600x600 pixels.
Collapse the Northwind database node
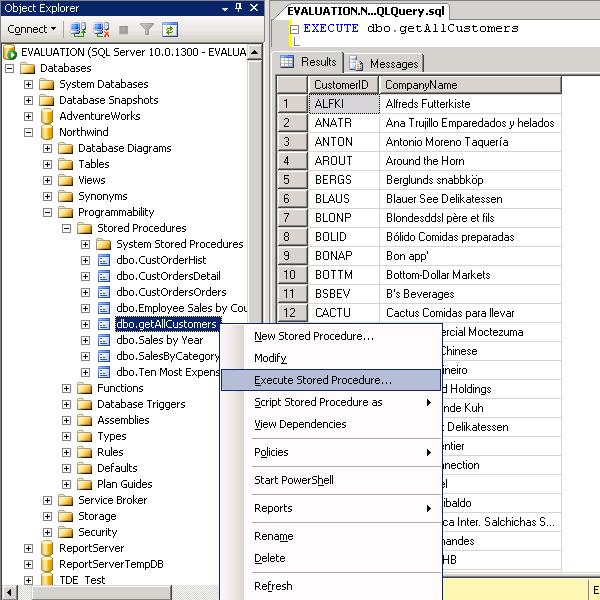pos(28,132)
